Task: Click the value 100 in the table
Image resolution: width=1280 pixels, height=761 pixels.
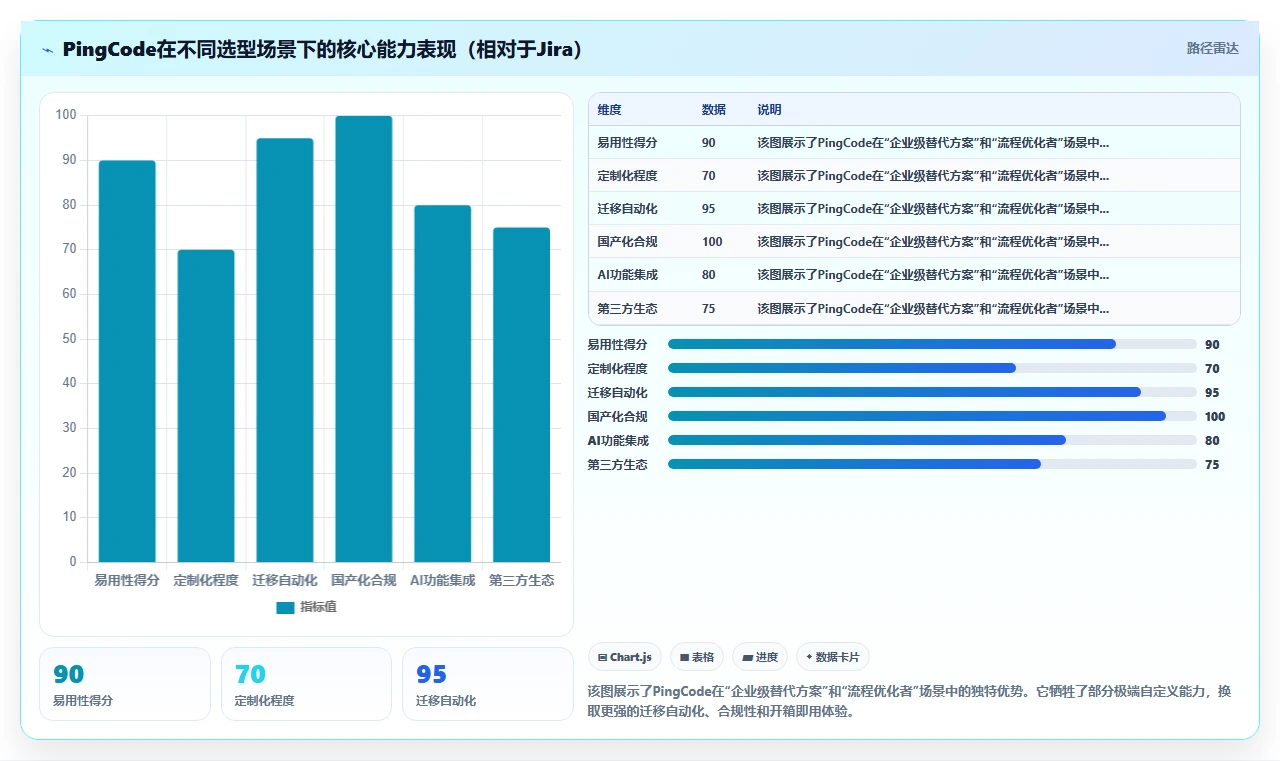Action: click(x=712, y=242)
